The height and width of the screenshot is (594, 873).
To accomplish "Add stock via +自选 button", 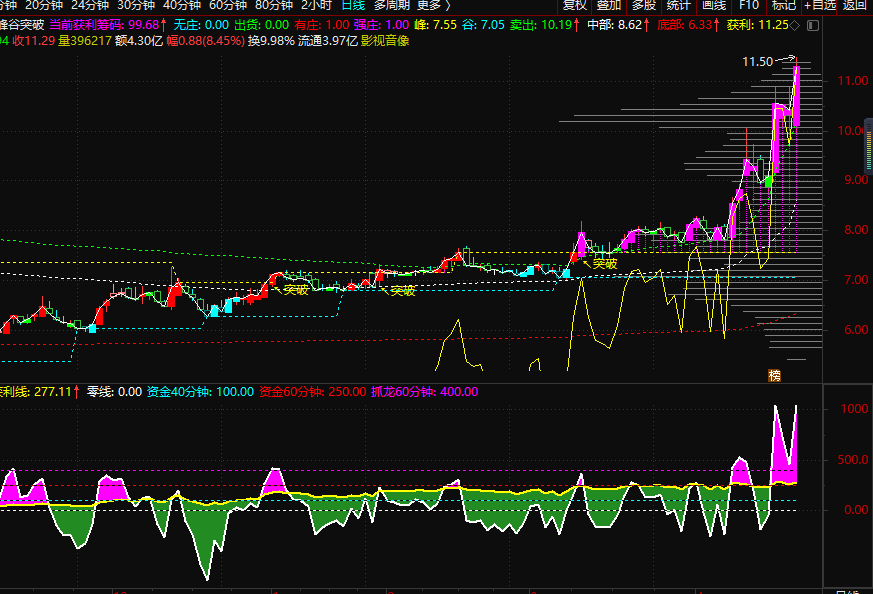I will 820,5.
